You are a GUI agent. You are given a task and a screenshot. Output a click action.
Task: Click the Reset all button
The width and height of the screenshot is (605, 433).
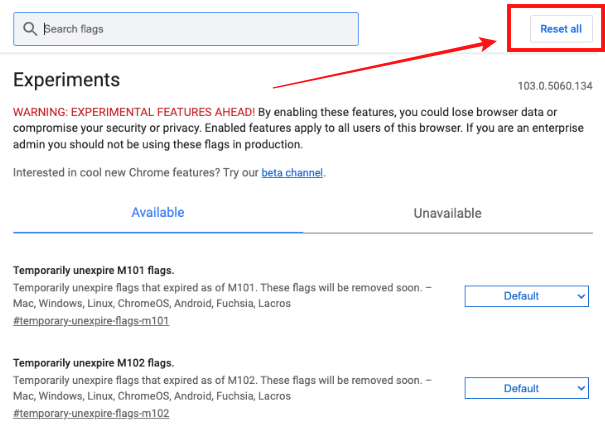click(x=561, y=29)
